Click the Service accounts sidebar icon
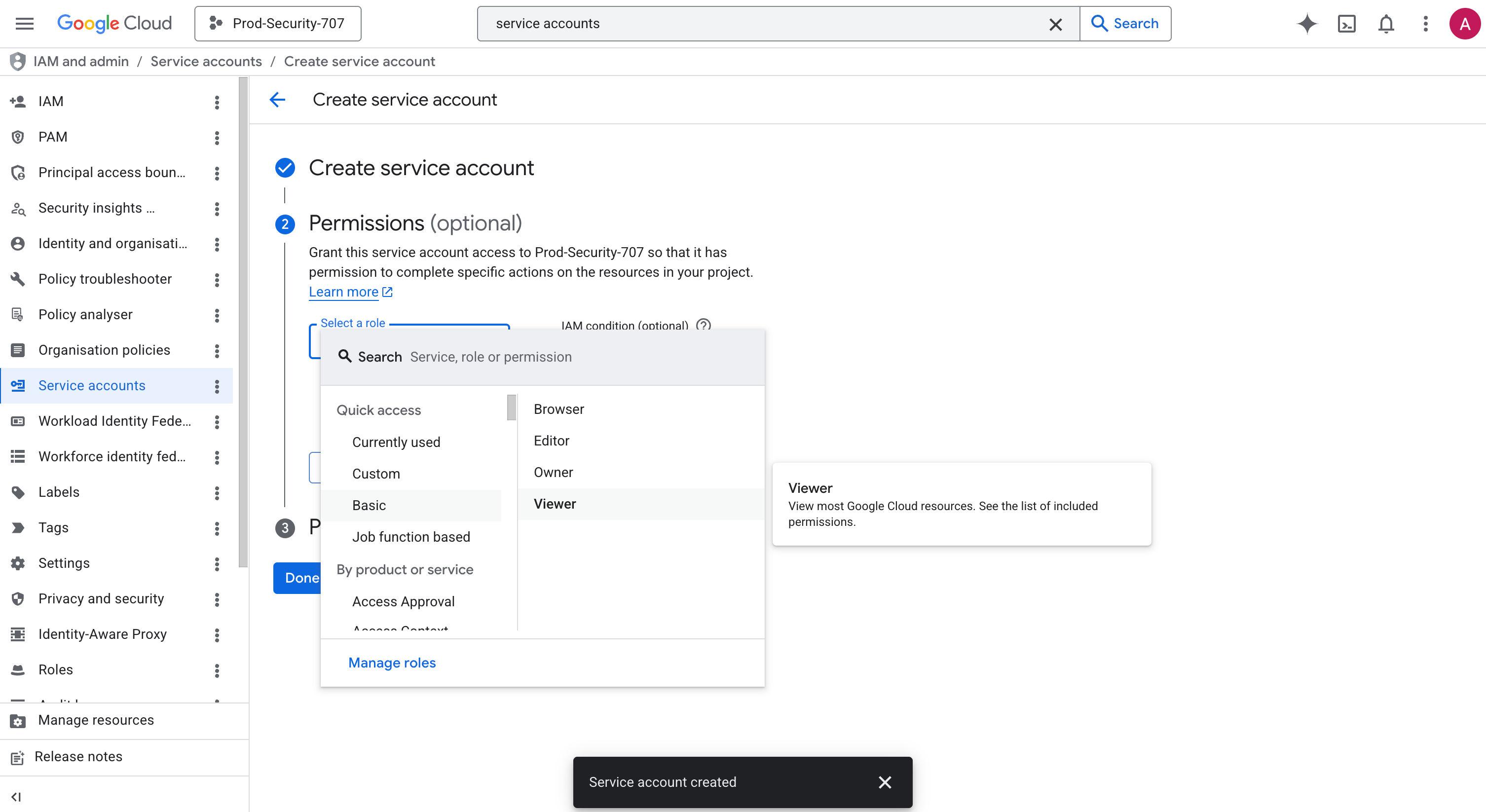1486x812 pixels. [x=18, y=386]
